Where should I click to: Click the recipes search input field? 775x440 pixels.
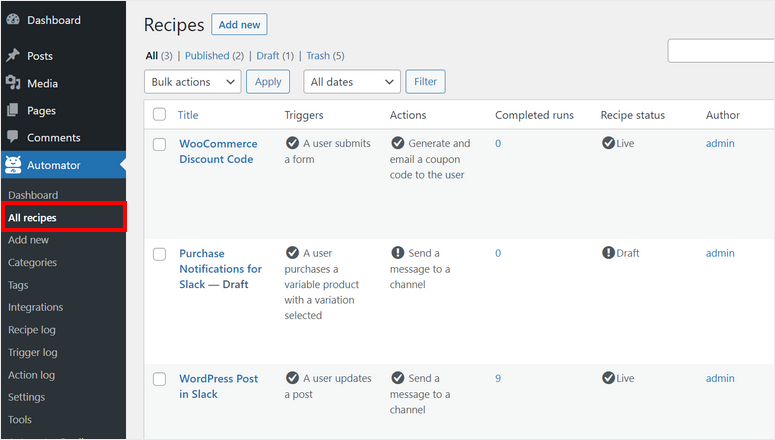tap(720, 51)
